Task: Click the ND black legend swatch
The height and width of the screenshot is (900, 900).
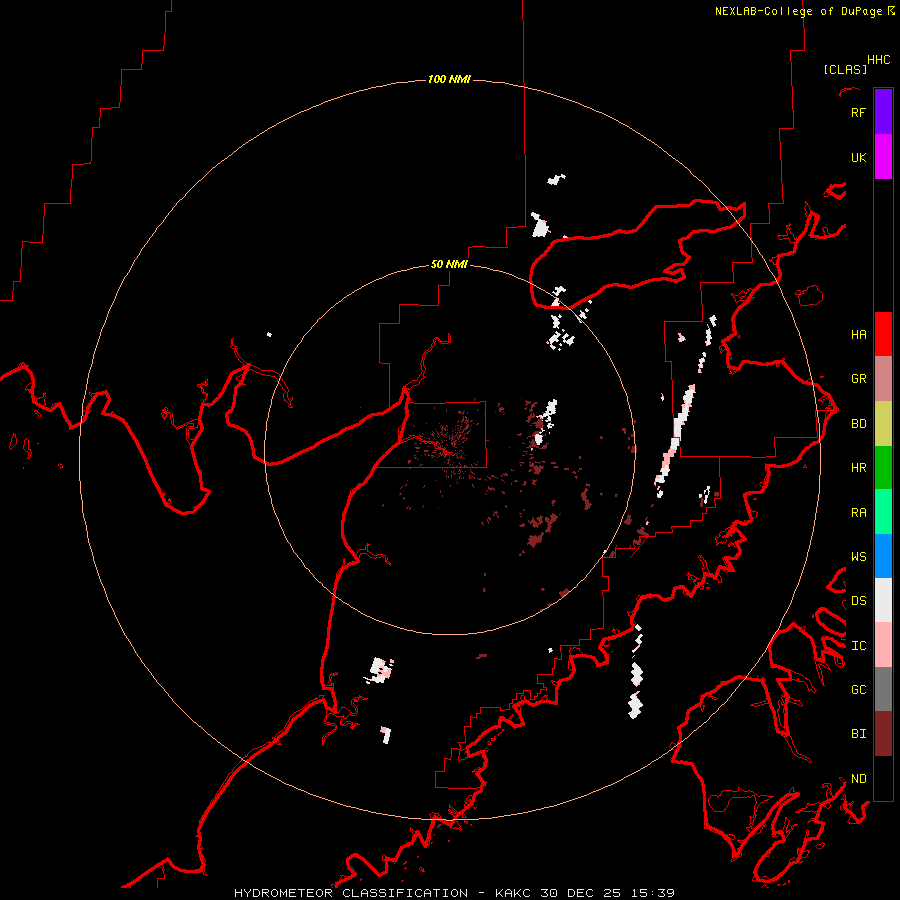Action: [883, 778]
